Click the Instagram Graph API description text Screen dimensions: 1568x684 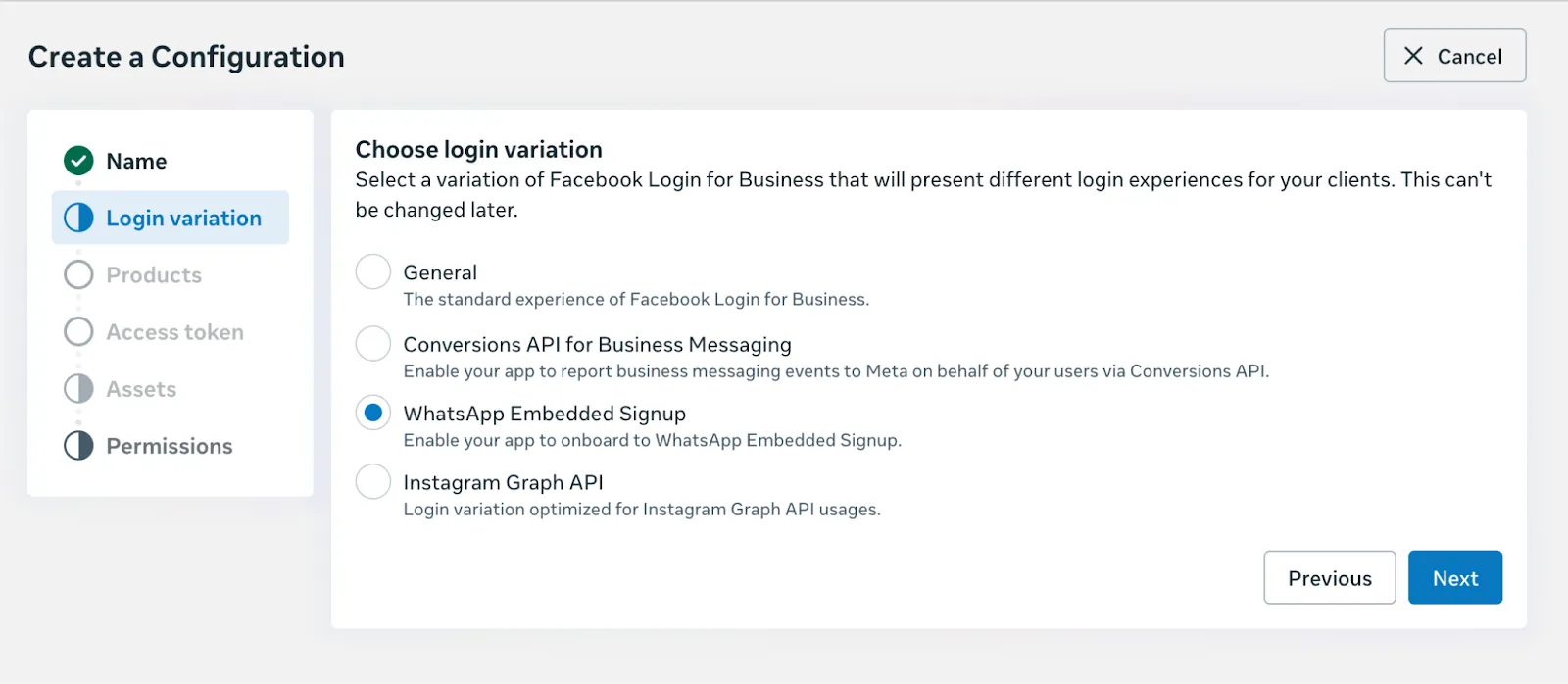642,510
